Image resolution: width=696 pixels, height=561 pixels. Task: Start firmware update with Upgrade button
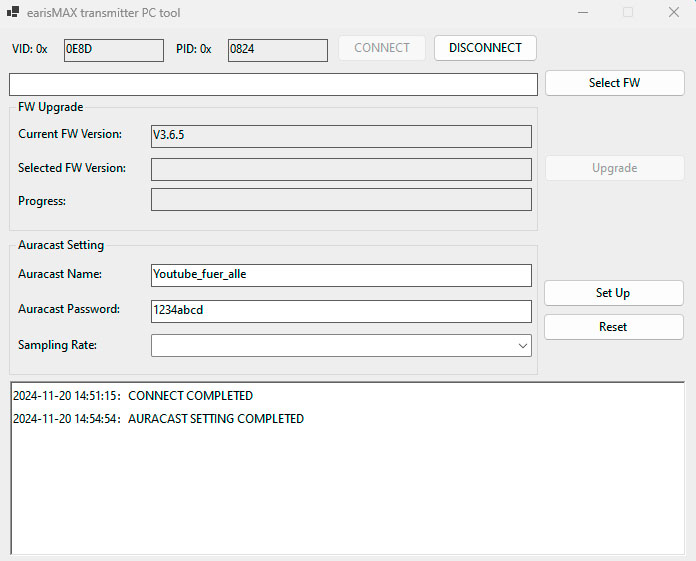click(614, 168)
